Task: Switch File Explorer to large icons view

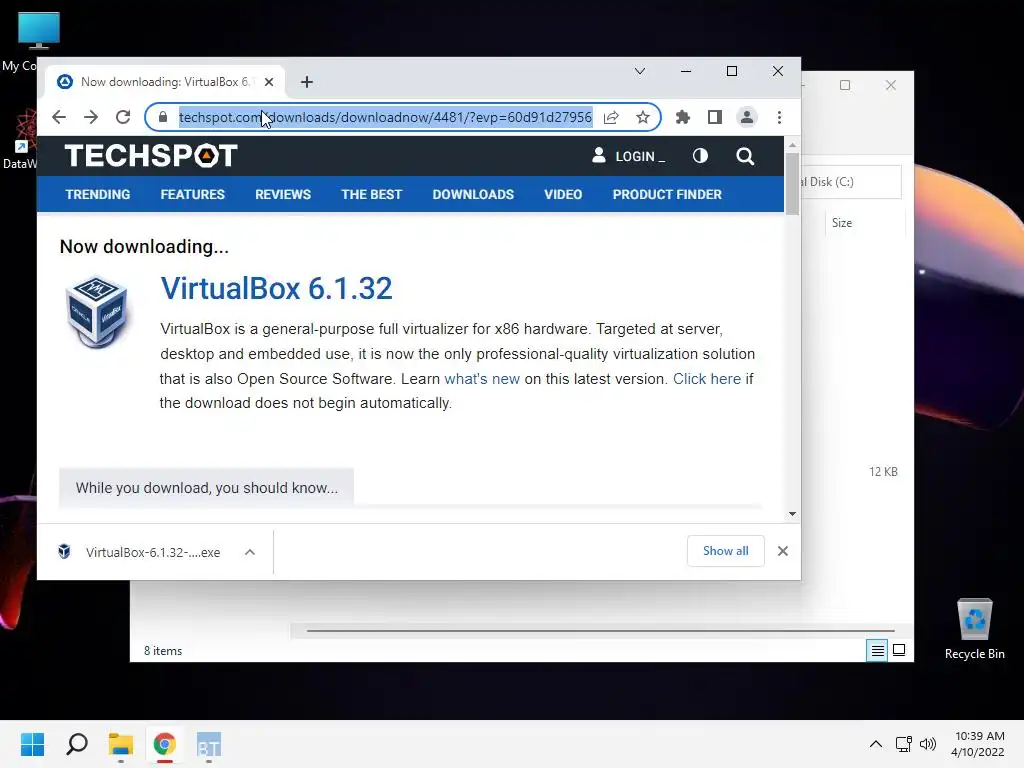Action: 899,650
